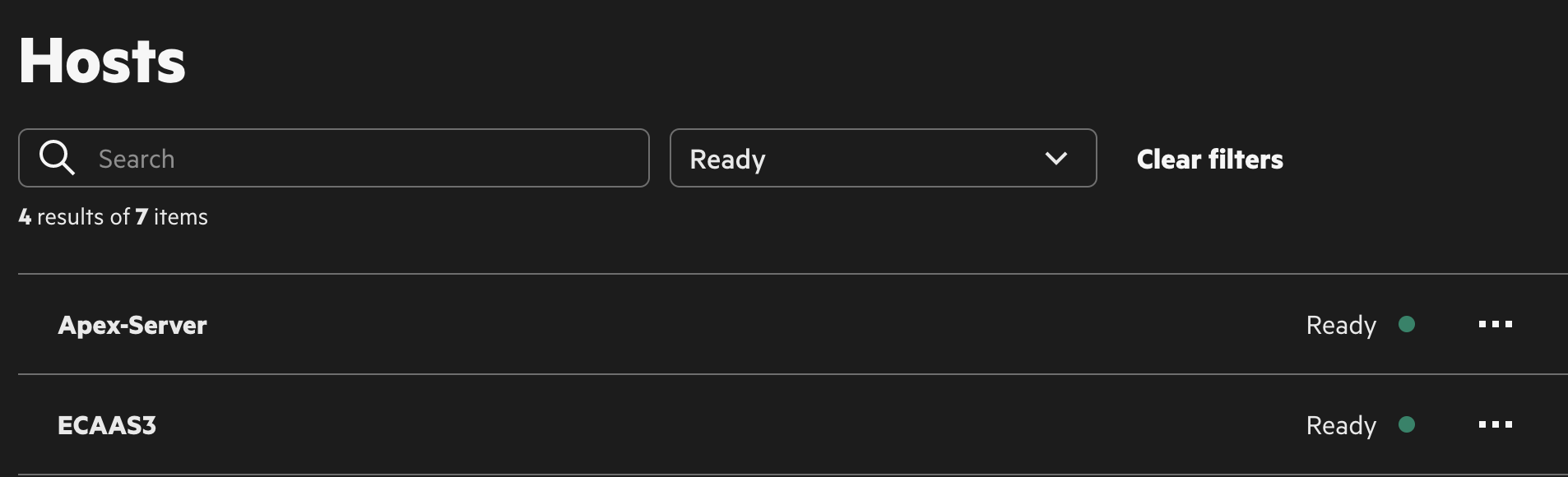This screenshot has height=477, width=1568.
Task: Open the Apex-Server host entry
Action: click(133, 324)
